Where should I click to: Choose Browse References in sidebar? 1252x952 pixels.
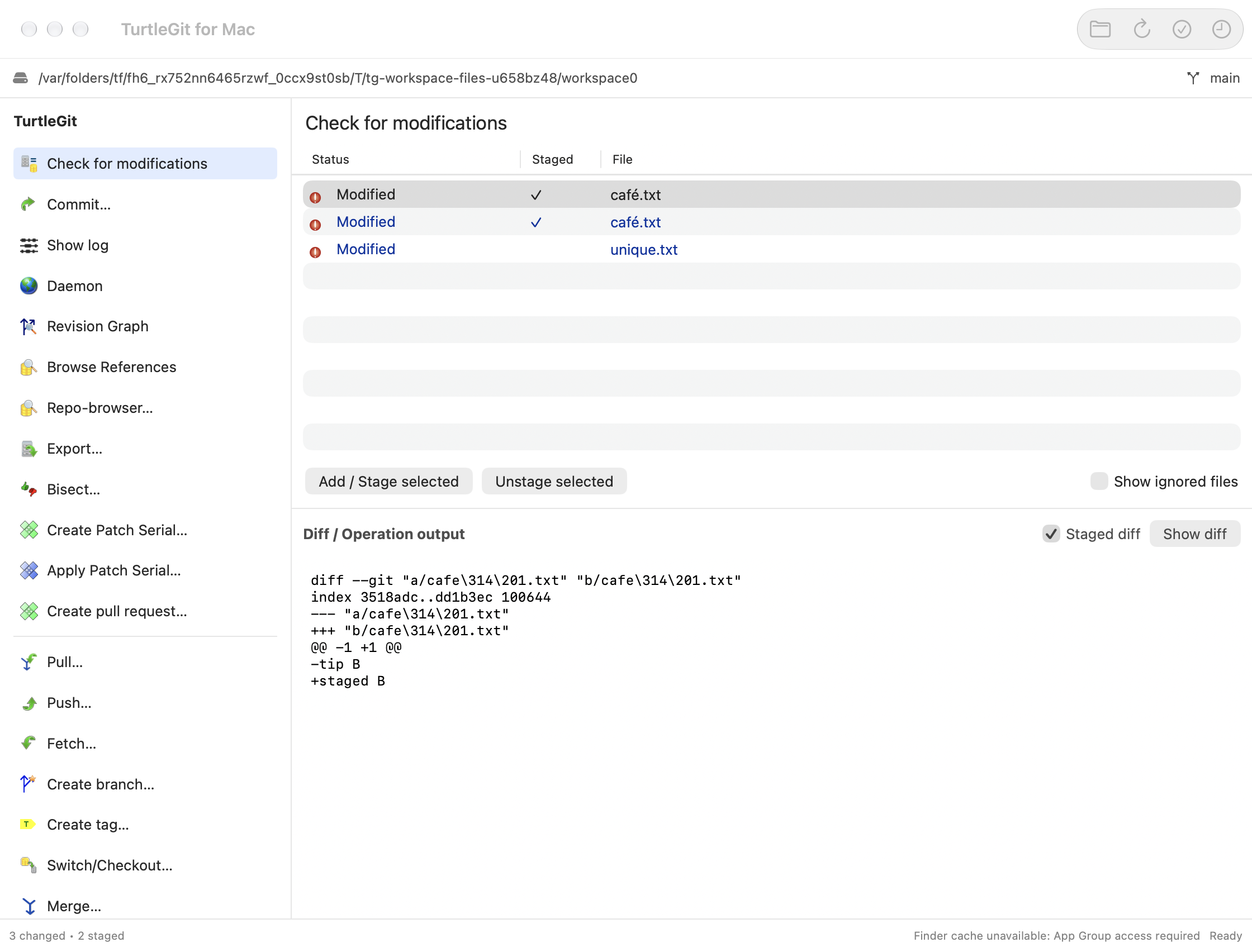[x=145, y=367]
